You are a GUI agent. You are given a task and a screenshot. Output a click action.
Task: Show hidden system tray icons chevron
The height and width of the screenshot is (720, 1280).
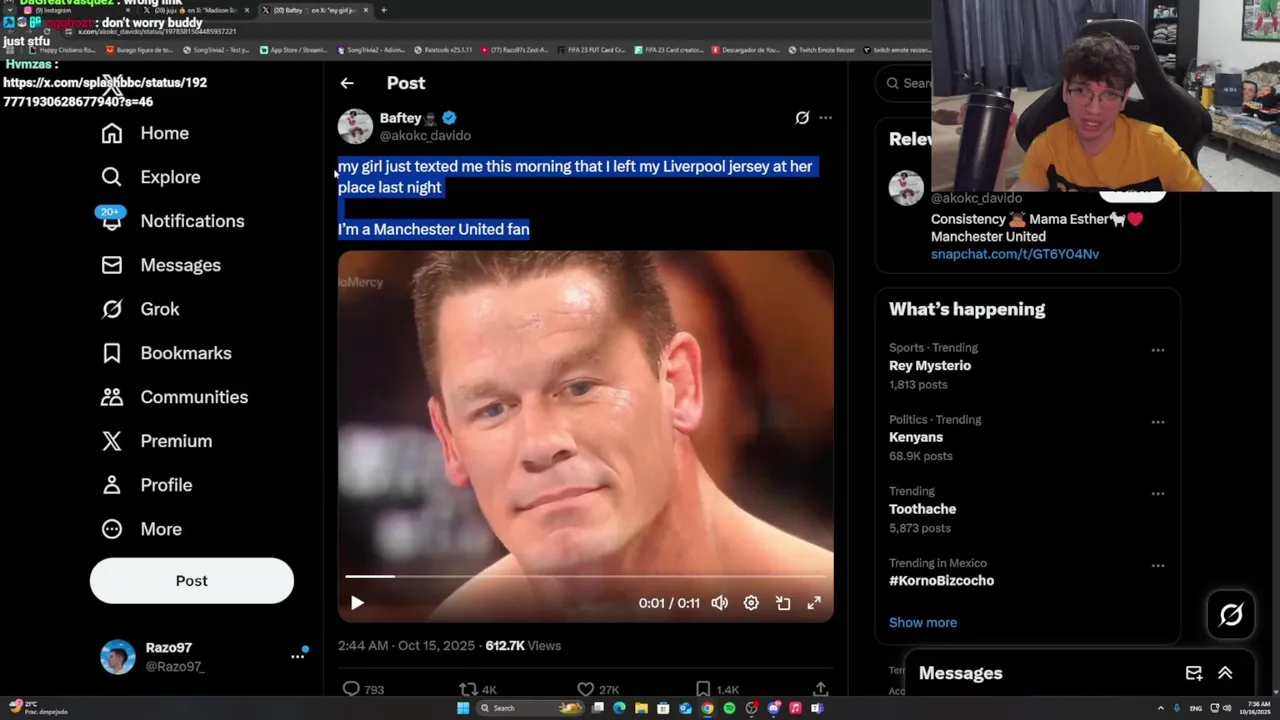(x=1161, y=708)
